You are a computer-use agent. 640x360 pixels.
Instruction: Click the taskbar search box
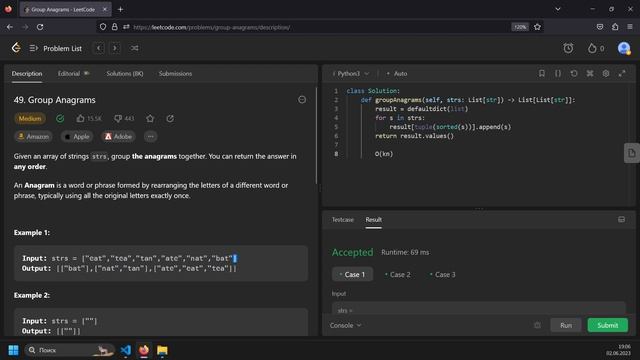[x=69, y=350]
